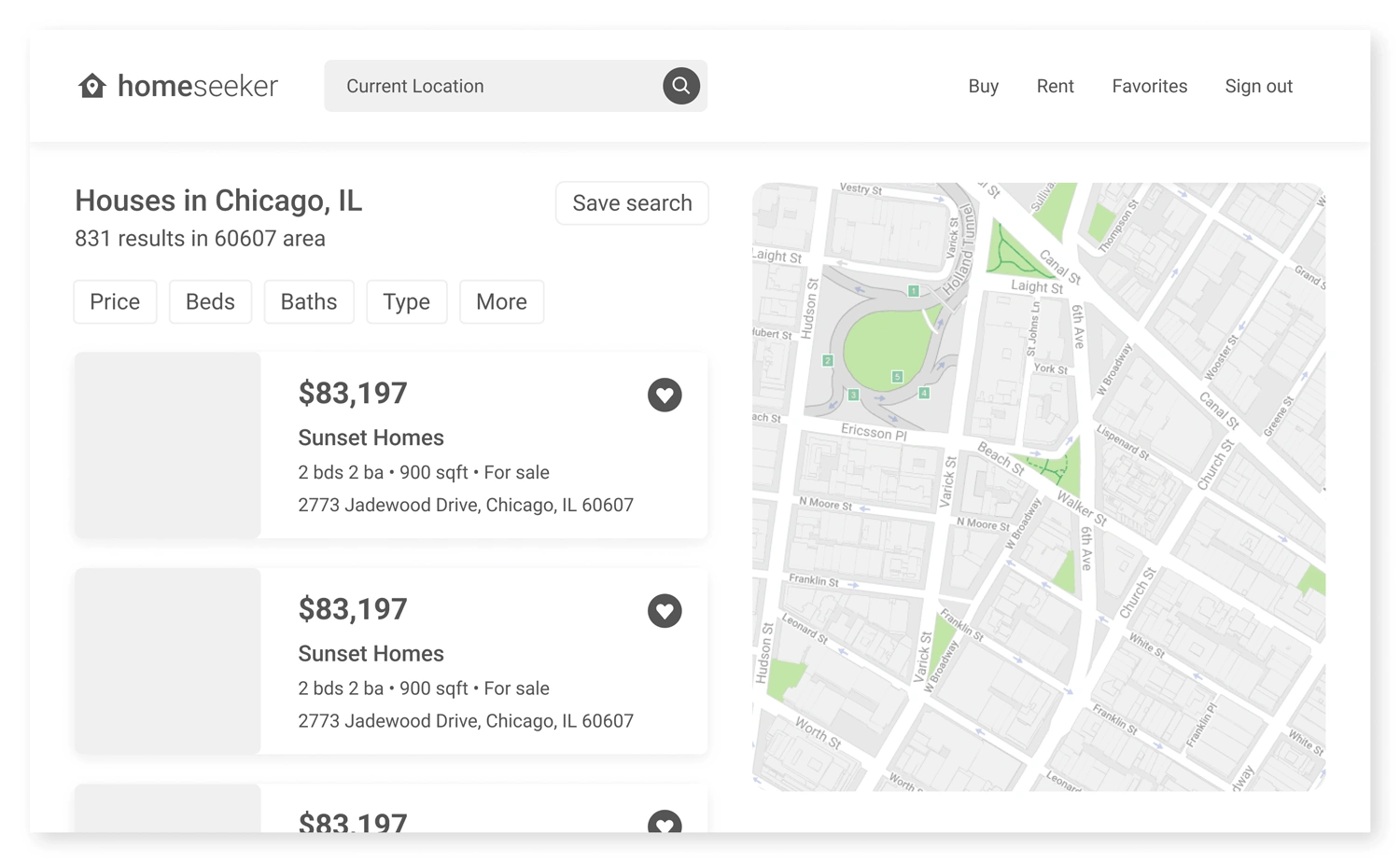View the Favorites page

tap(1149, 86)
